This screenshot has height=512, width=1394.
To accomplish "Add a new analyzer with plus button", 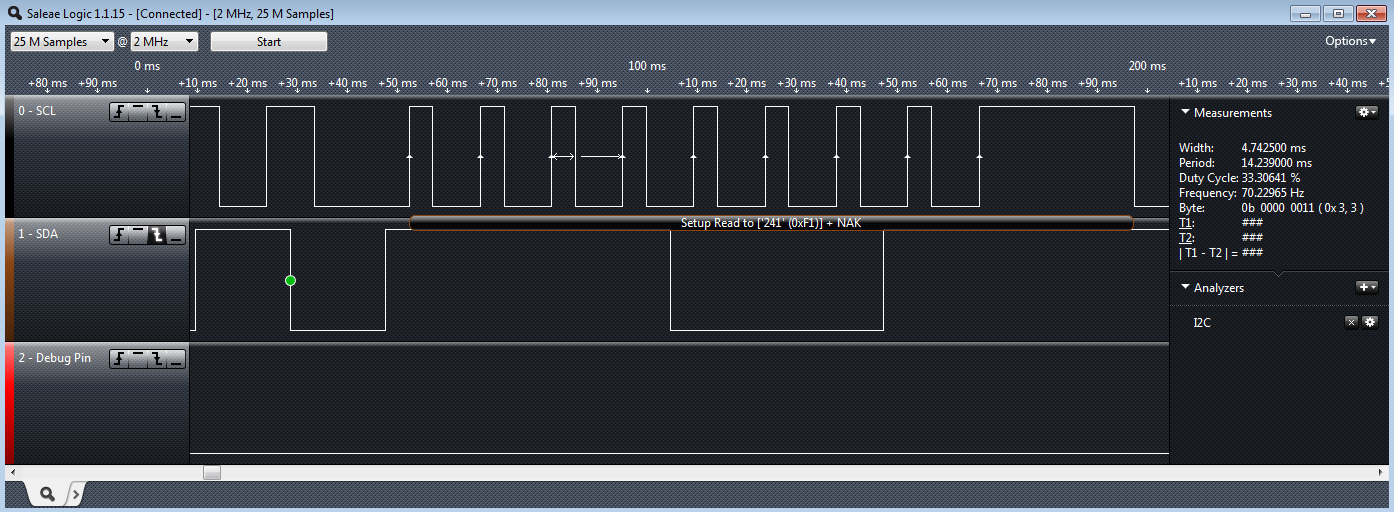I will [1367, 287].
